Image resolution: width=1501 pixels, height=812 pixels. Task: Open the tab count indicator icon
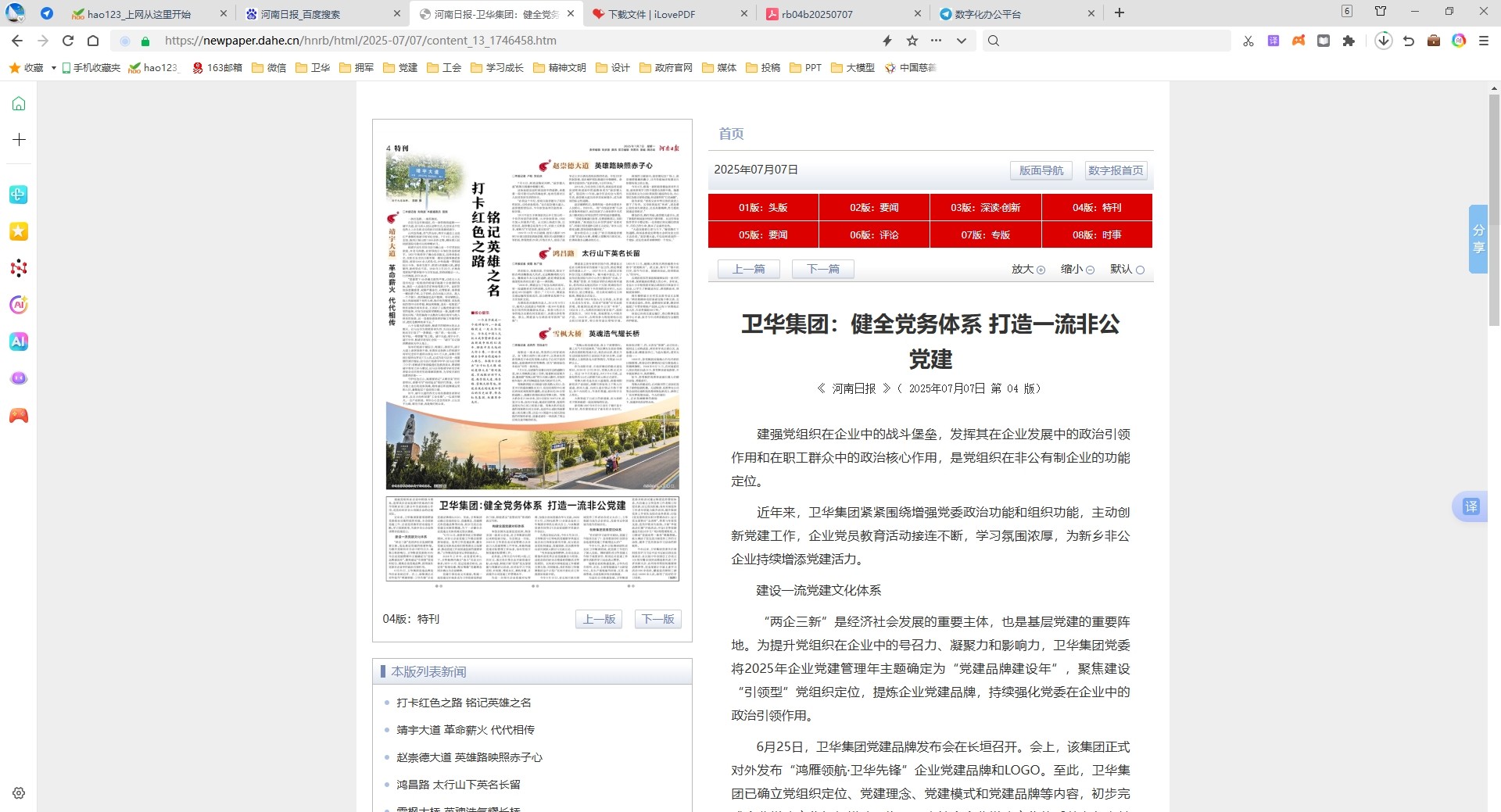click(x=1346, y=11)
